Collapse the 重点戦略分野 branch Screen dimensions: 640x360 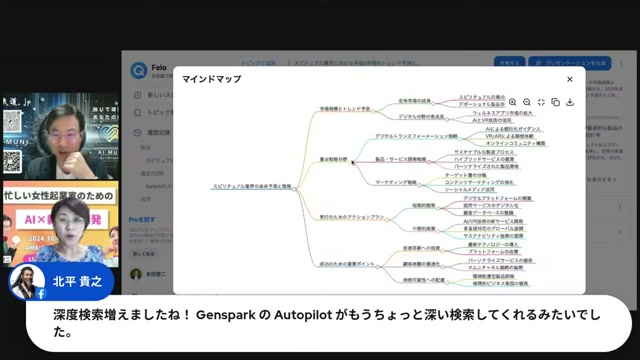click(x=352, y=162)
